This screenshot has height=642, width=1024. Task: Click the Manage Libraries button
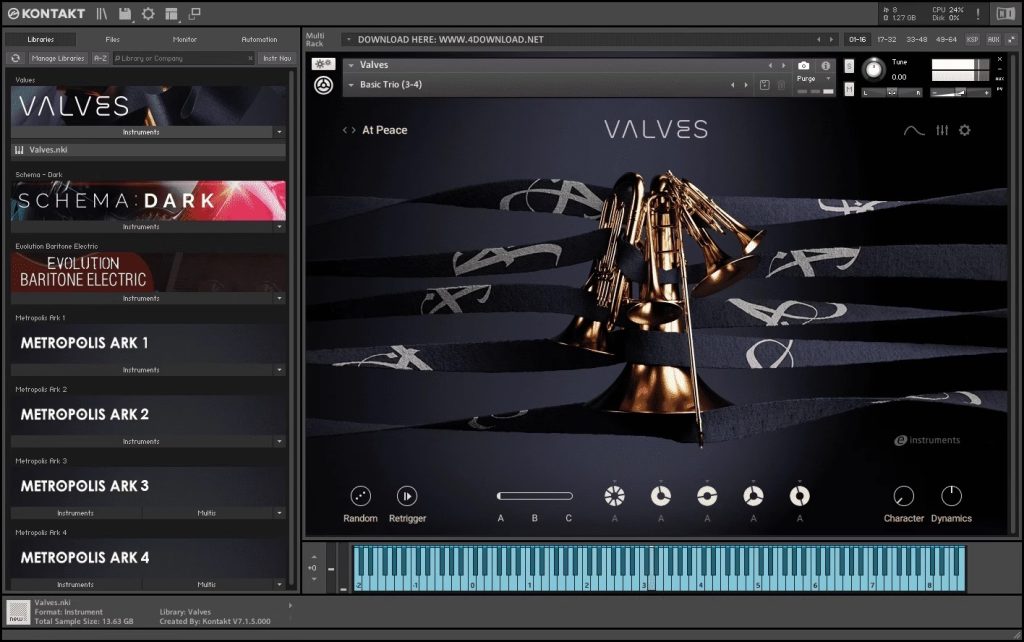57,58
